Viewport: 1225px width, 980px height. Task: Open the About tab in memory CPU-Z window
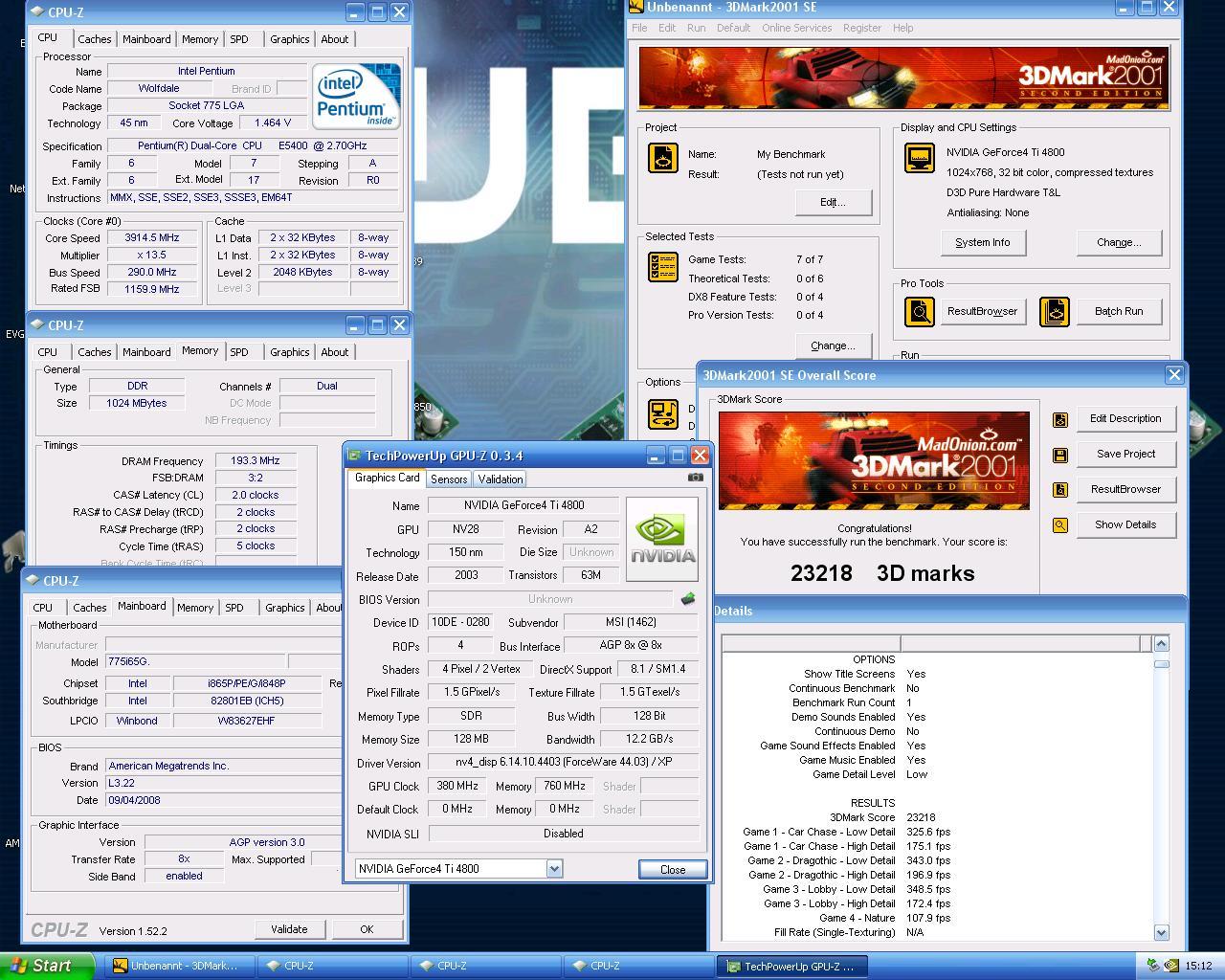334,352
